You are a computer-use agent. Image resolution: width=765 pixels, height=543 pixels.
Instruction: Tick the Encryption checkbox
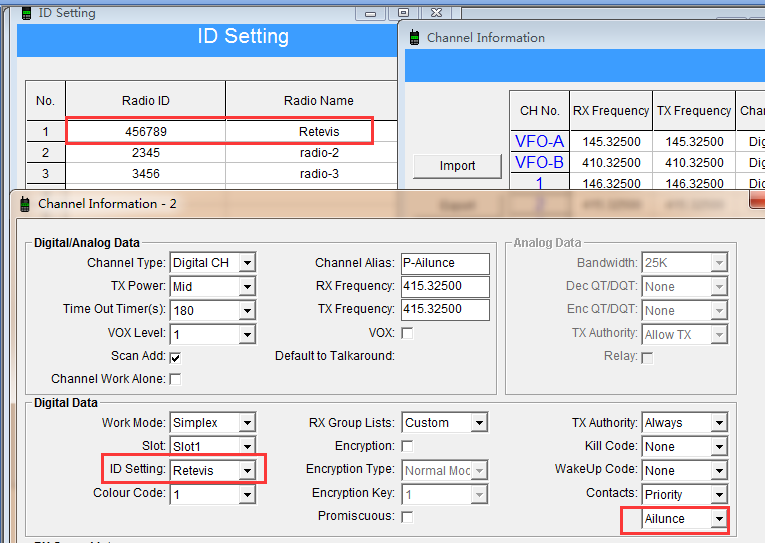click(x=407, y=446)
